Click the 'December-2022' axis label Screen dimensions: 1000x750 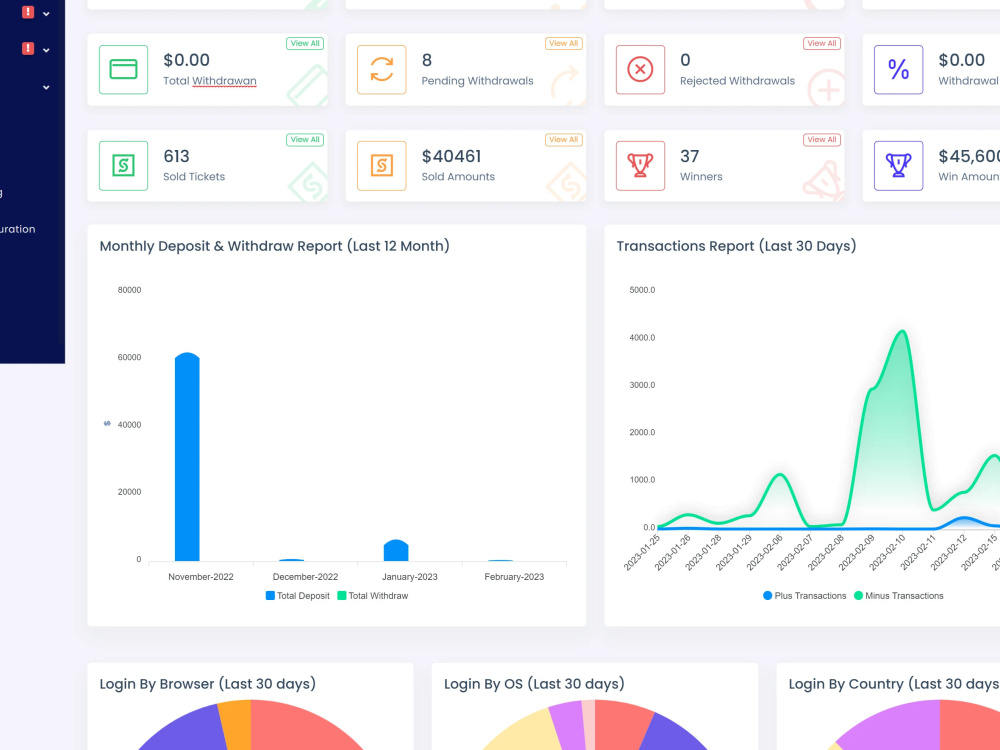[305, 577]
